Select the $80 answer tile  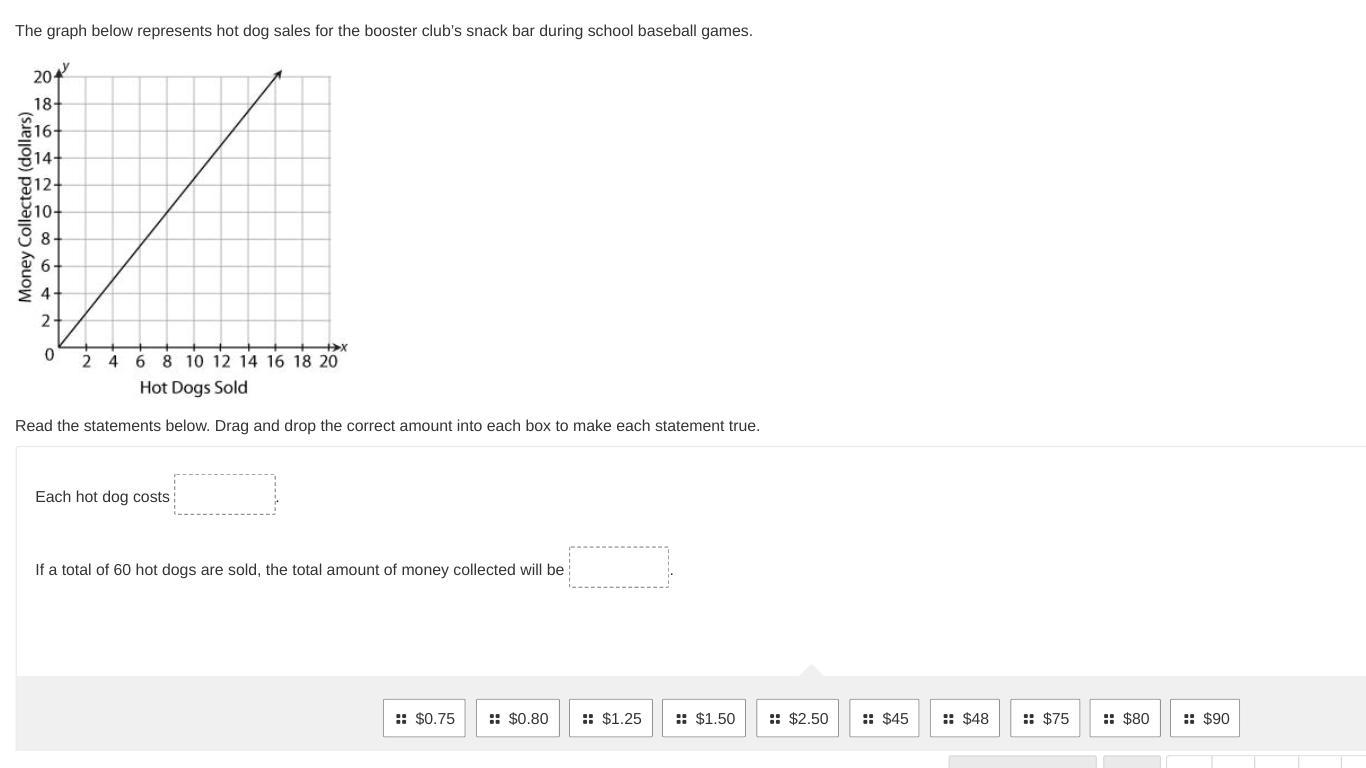click(1125, 718)
